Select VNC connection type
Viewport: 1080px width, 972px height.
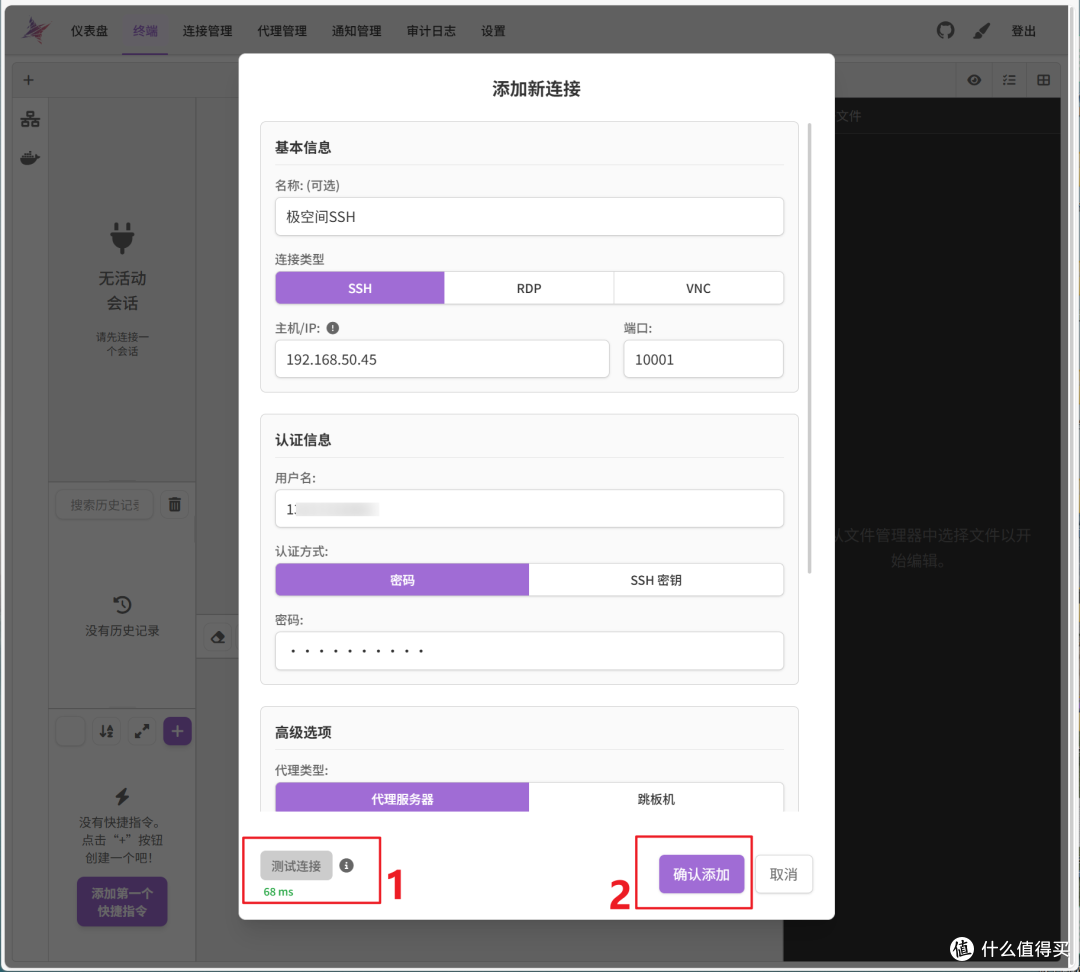pos(698,288)
